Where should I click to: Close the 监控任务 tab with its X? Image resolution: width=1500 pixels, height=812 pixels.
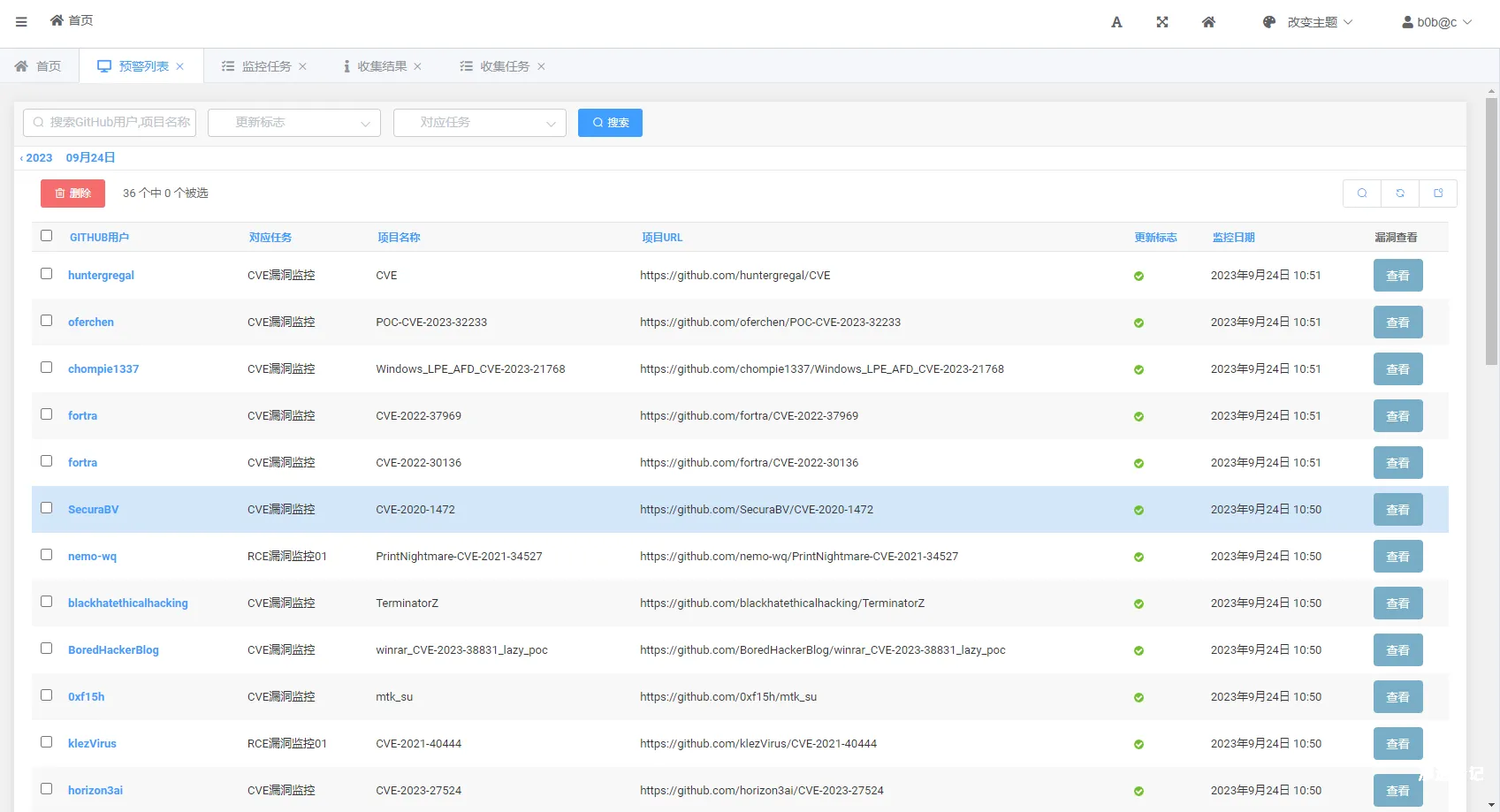coord(302,66)
